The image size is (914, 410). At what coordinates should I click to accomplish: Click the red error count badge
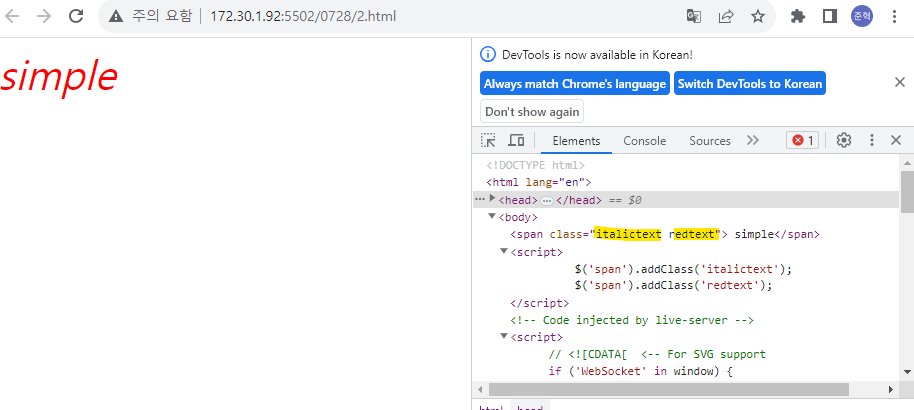point(802,140)
